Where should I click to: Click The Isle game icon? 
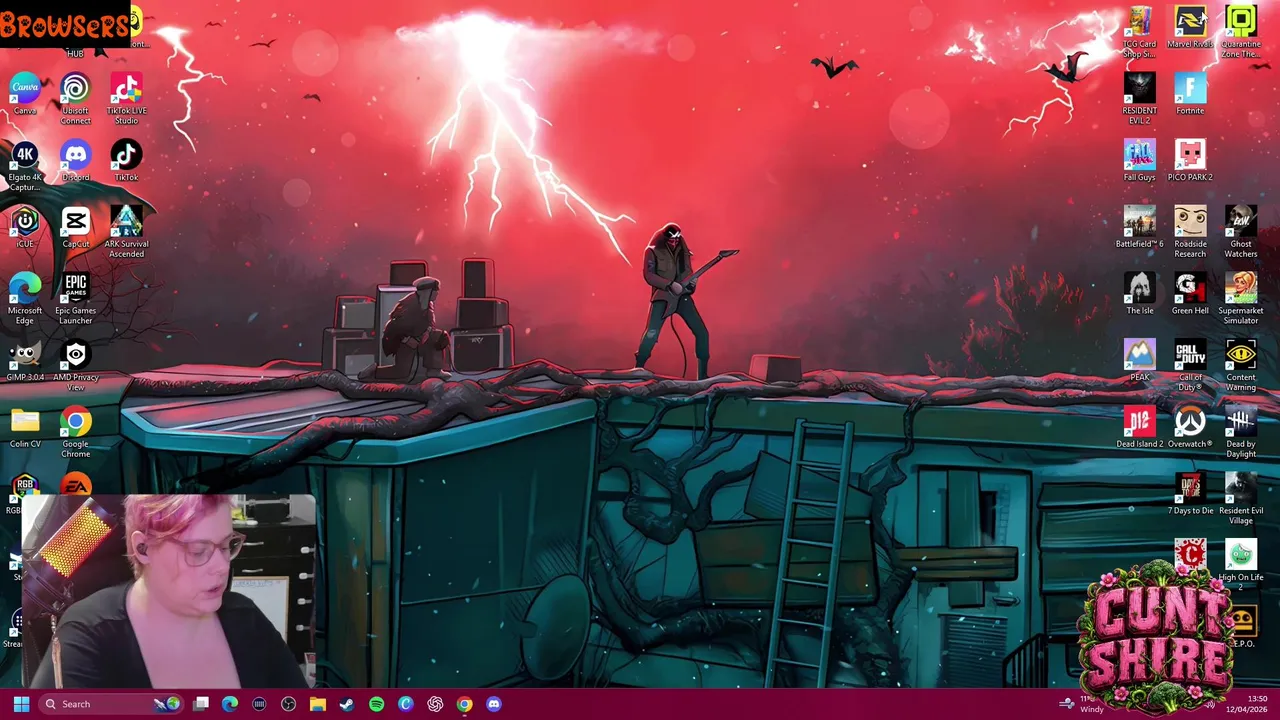point(1139,294)
